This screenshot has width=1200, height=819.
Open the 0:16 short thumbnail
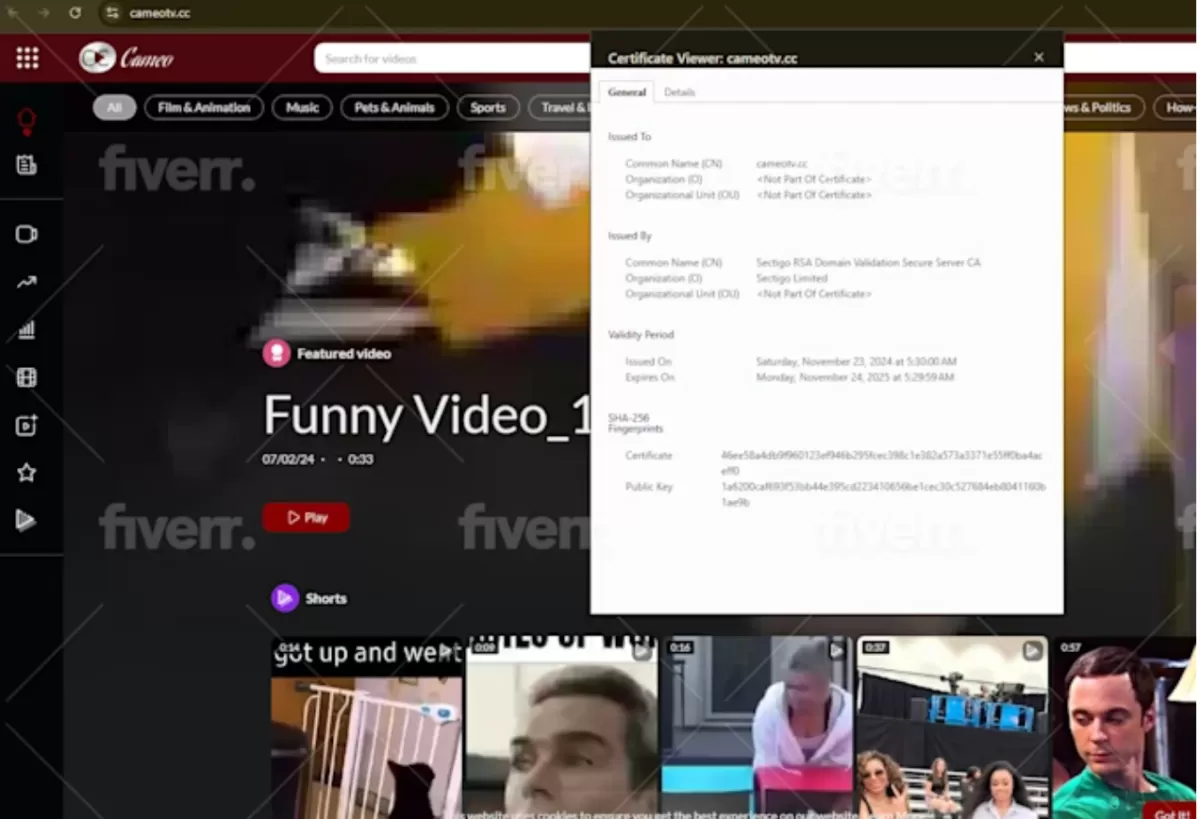coord(757,729)
